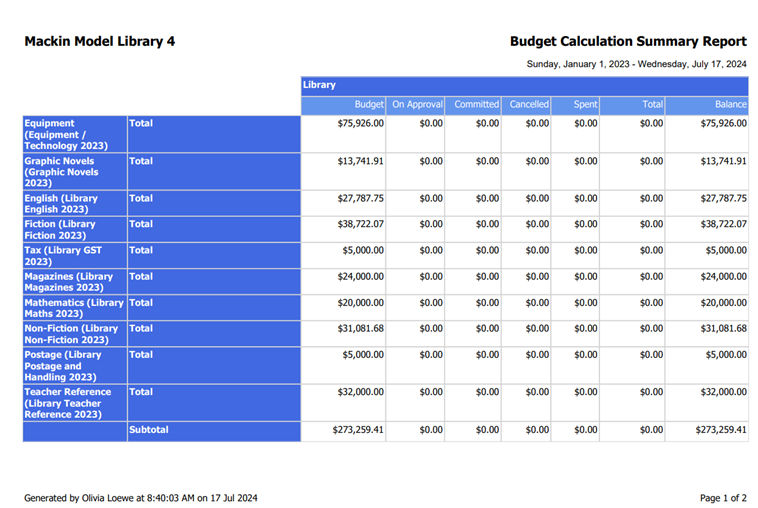Click Postage row Budget $5,000.00
This screenshot has height=508, width=758.
click(363, 355)
